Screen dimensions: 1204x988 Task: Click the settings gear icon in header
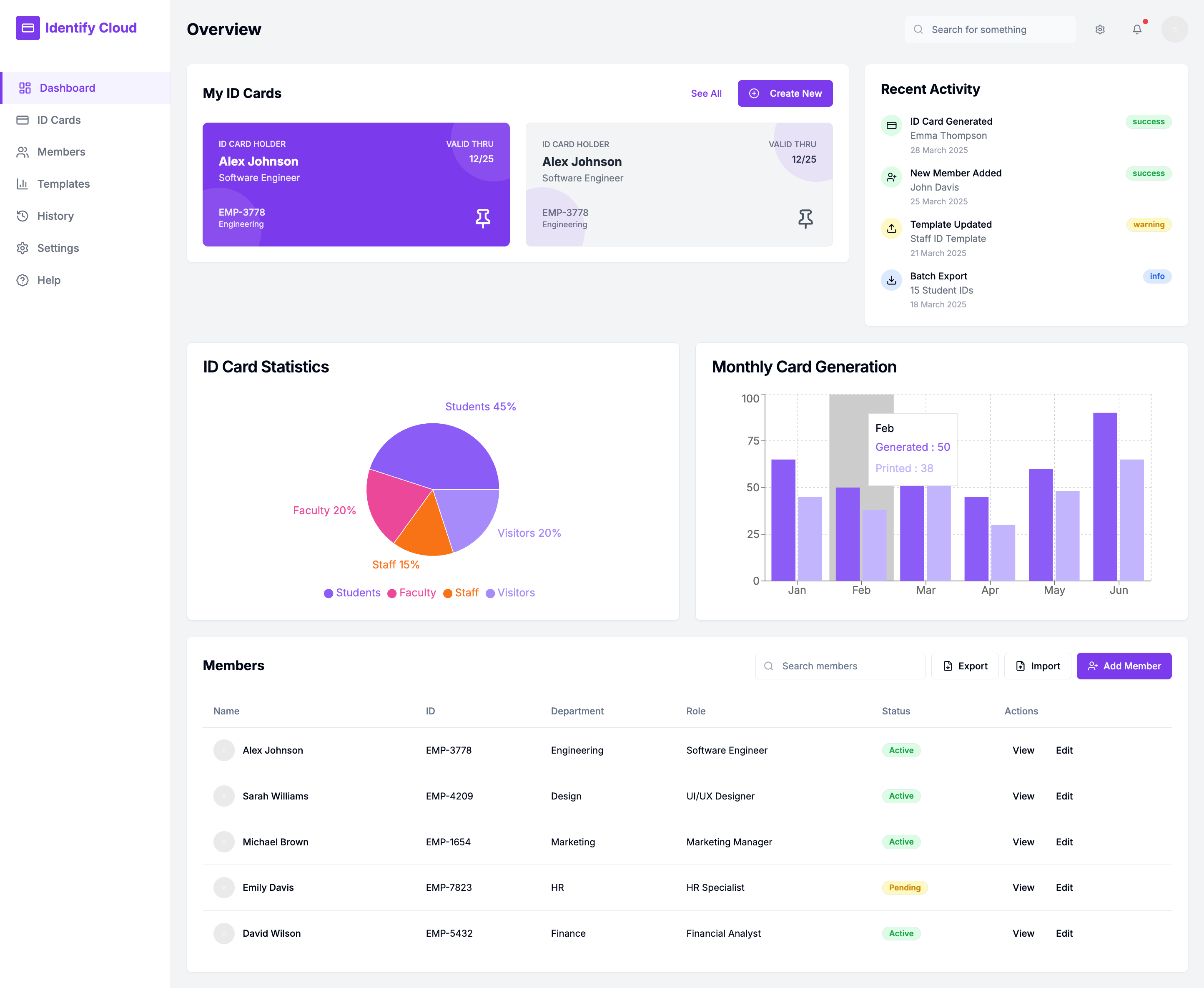pos(1100,30)
